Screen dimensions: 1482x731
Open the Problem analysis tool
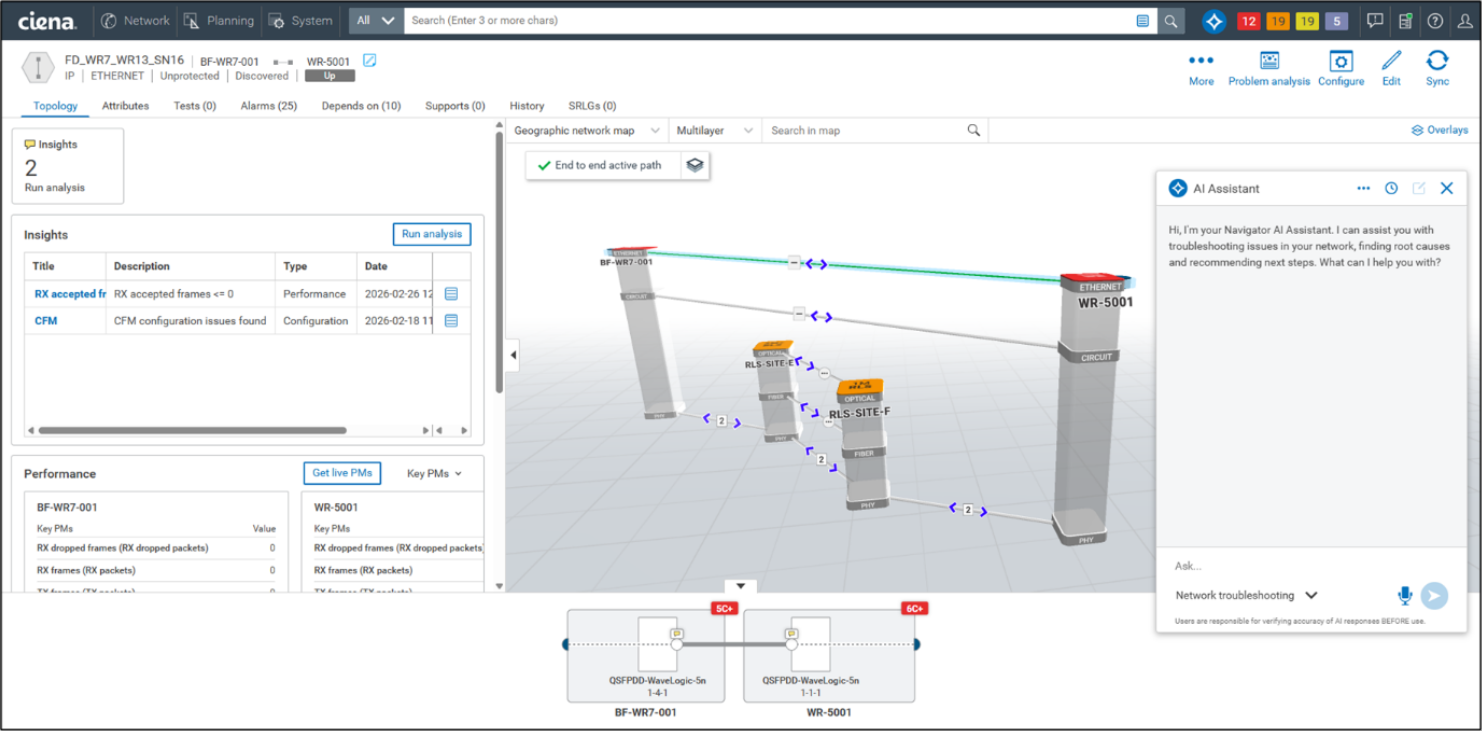pyautogui.click(x=1269, y=68)
